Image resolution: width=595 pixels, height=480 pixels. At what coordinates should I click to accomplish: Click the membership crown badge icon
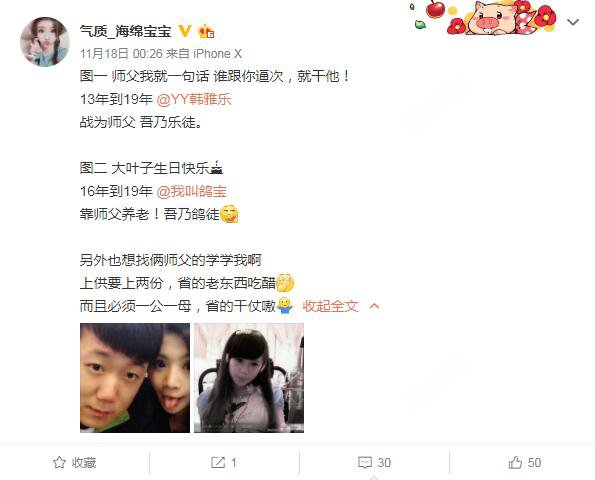(206, 31)
